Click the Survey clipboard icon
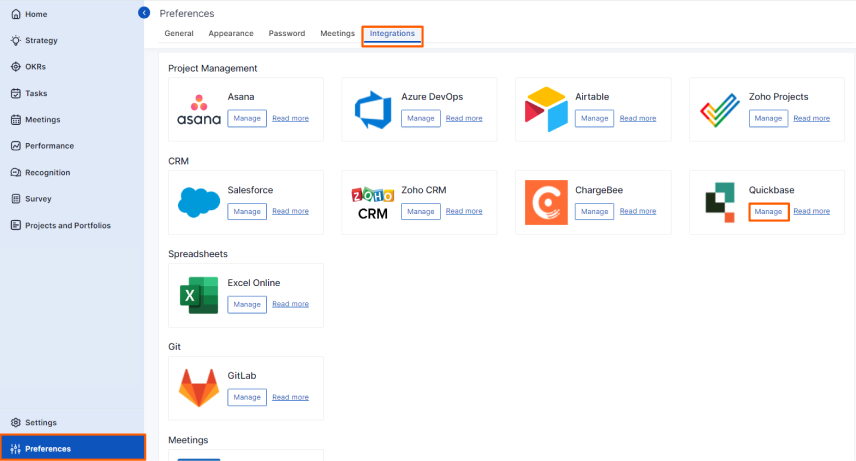 click(16, 199)
